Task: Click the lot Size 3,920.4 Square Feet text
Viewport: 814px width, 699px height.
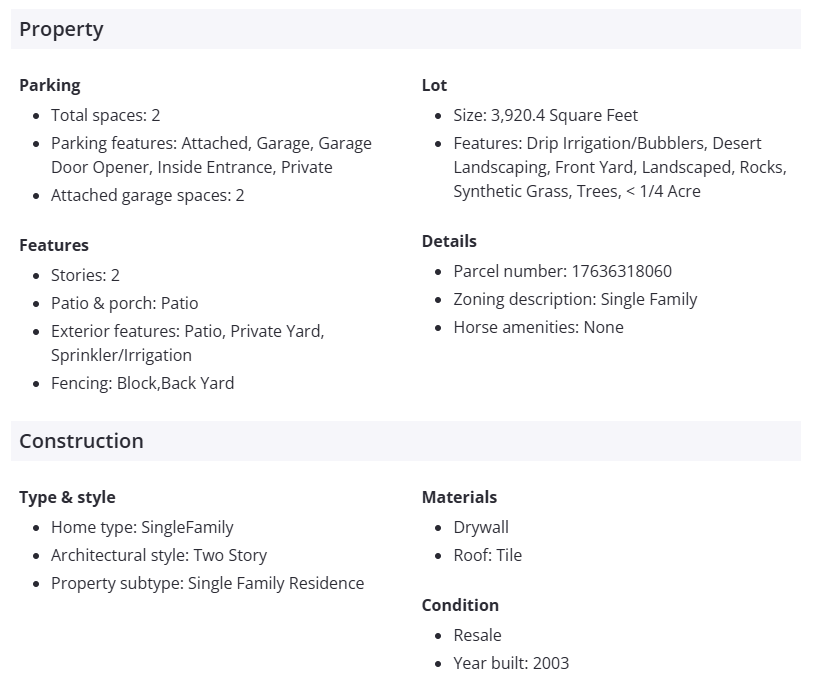Action: (x=545, y=115)
